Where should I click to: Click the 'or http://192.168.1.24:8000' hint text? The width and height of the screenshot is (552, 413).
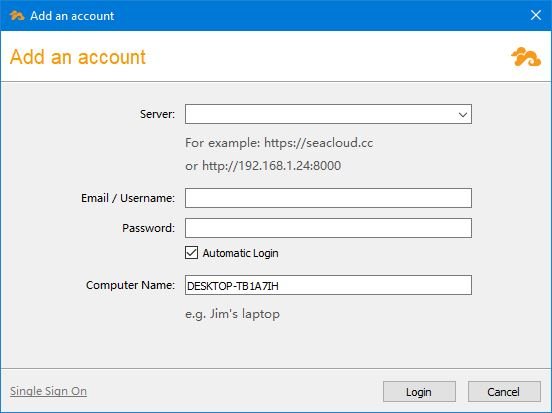(x=263, y=166)
